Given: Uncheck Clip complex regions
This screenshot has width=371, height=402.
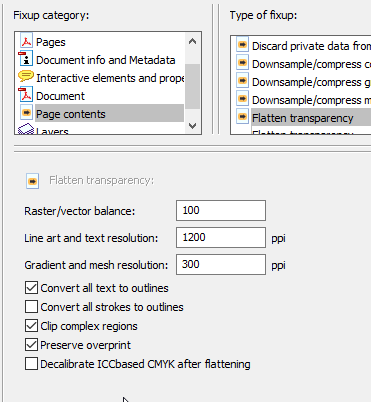Looking at the screenshot, I should (x=31, y=325).
